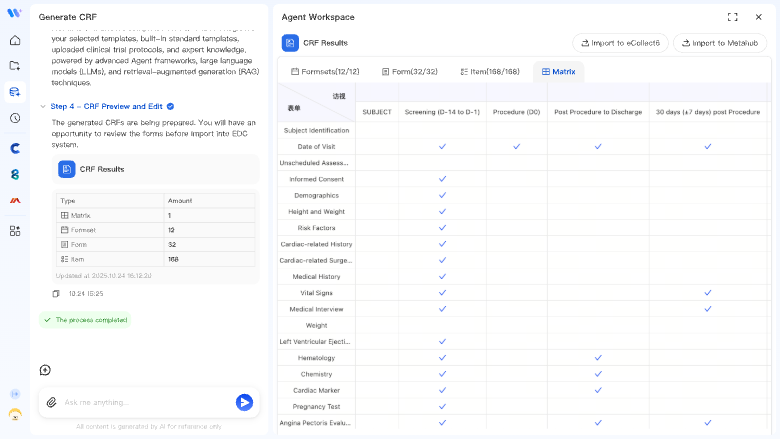Click Import to eCollect5 button
Image resolution: width=780 pixels, height=439 pixels.
click(620, 43)
